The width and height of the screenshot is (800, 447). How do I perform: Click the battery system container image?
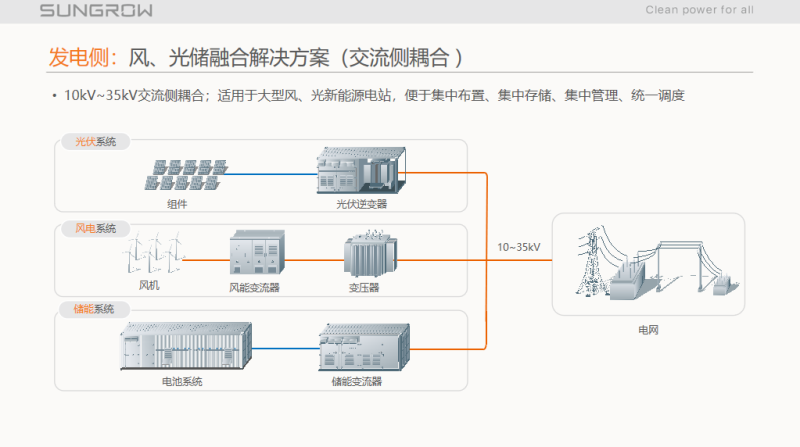186,346
